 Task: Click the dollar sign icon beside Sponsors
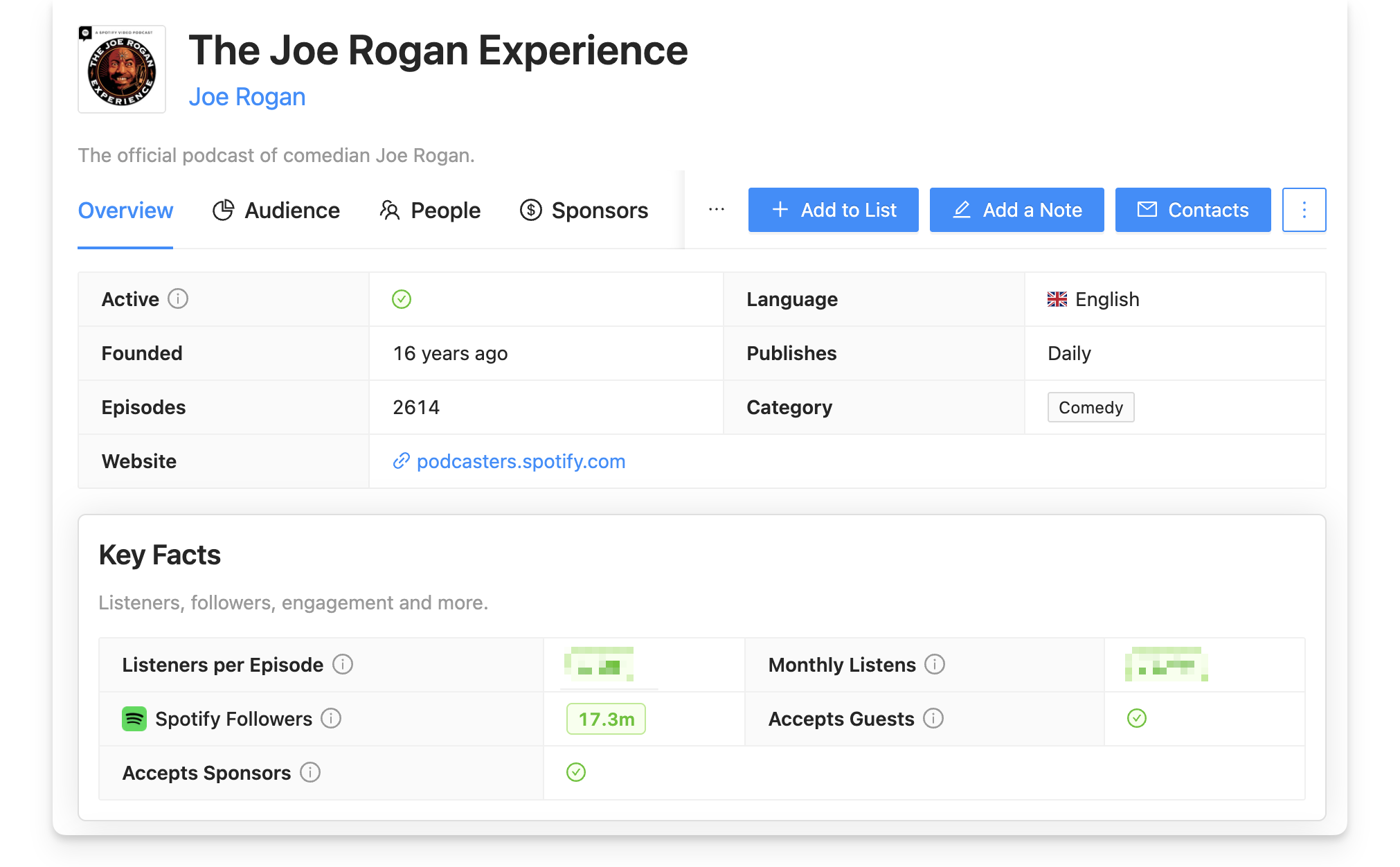(530, 210)
